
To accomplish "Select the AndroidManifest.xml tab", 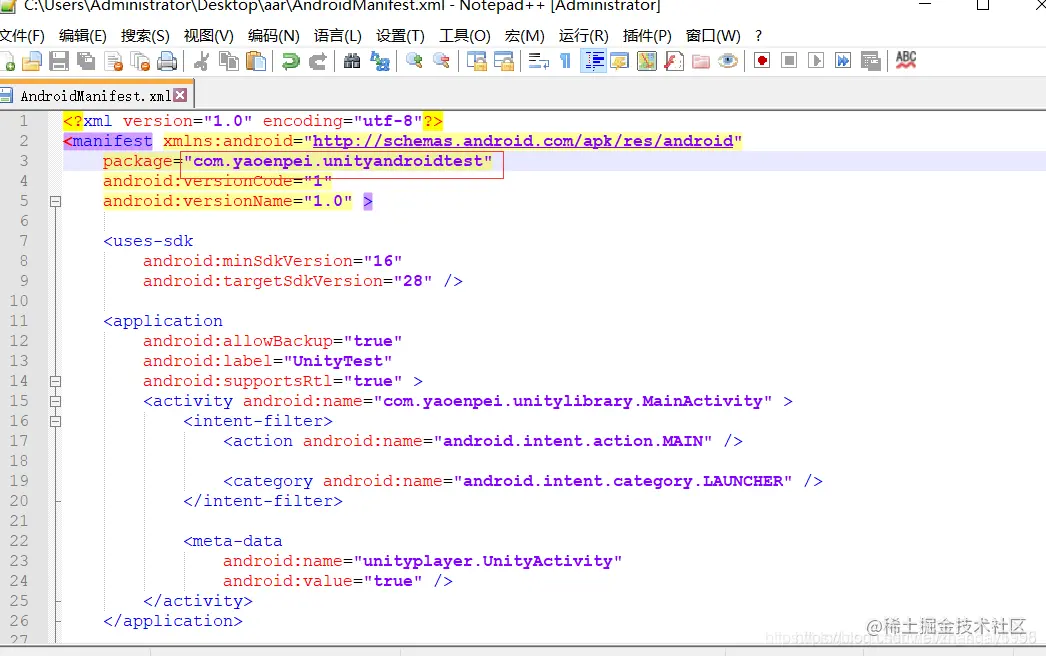I will tap(95, 96).
